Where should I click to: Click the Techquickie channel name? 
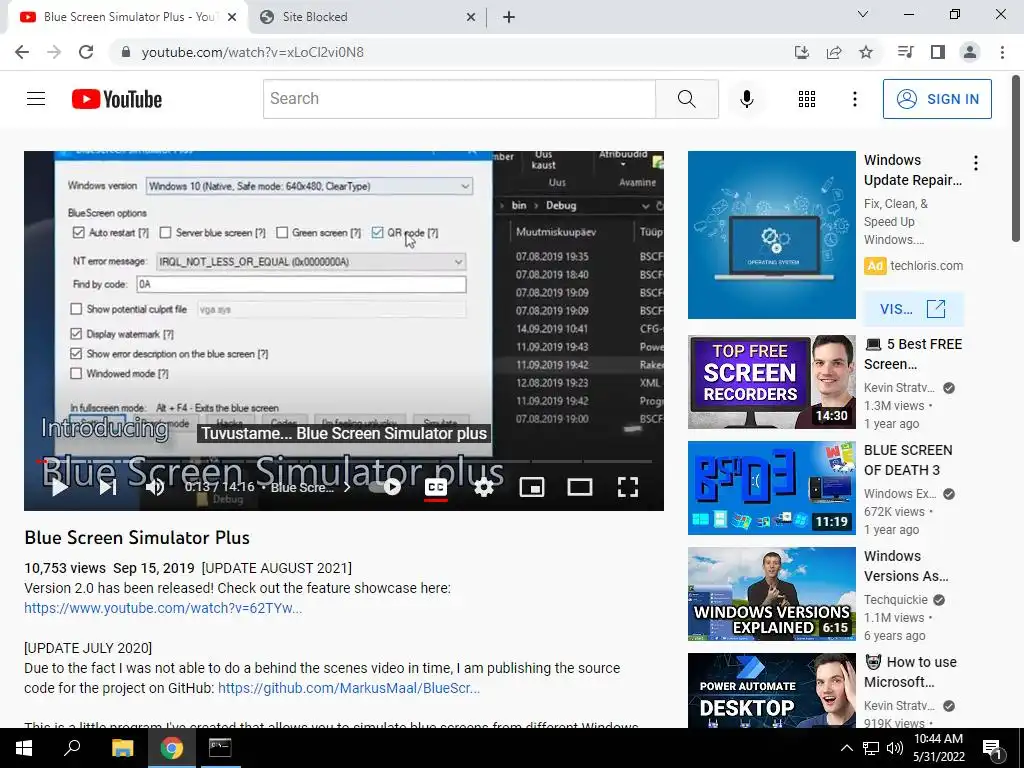pos(895,600)
